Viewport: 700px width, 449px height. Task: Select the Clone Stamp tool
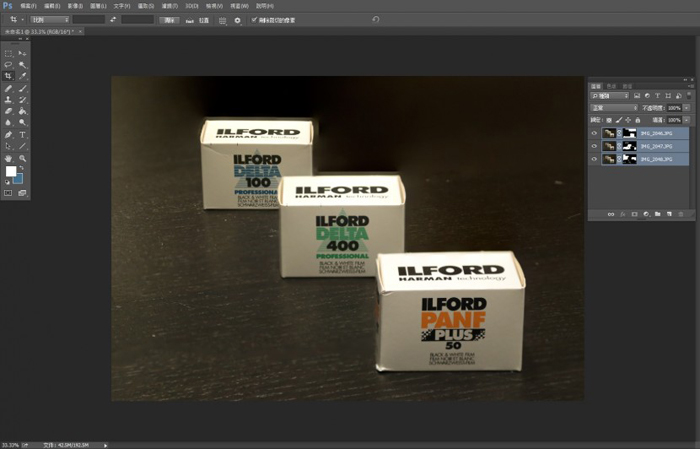(8, 100)
